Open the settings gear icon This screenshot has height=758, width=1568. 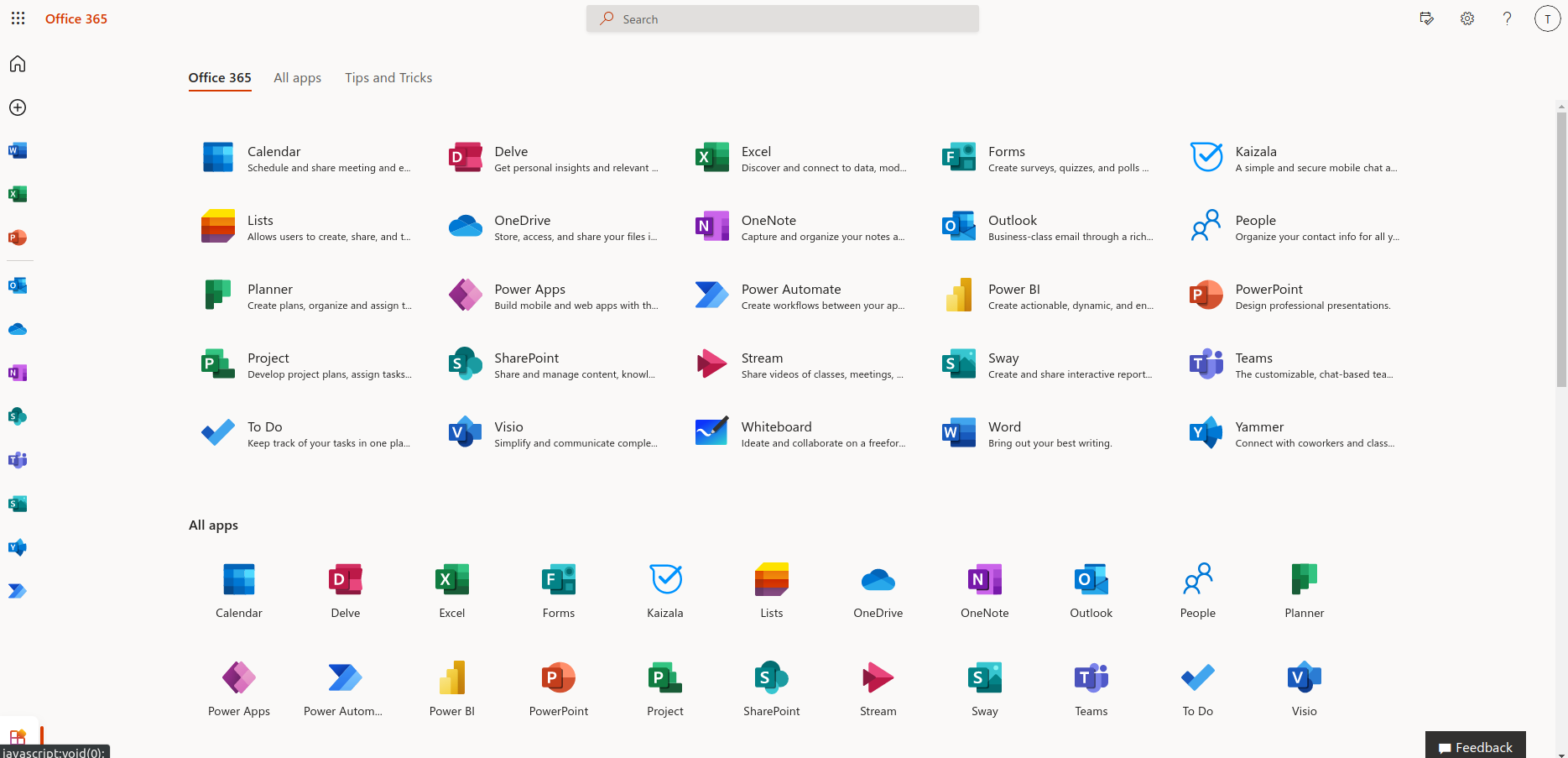(x=1466, y=18)
